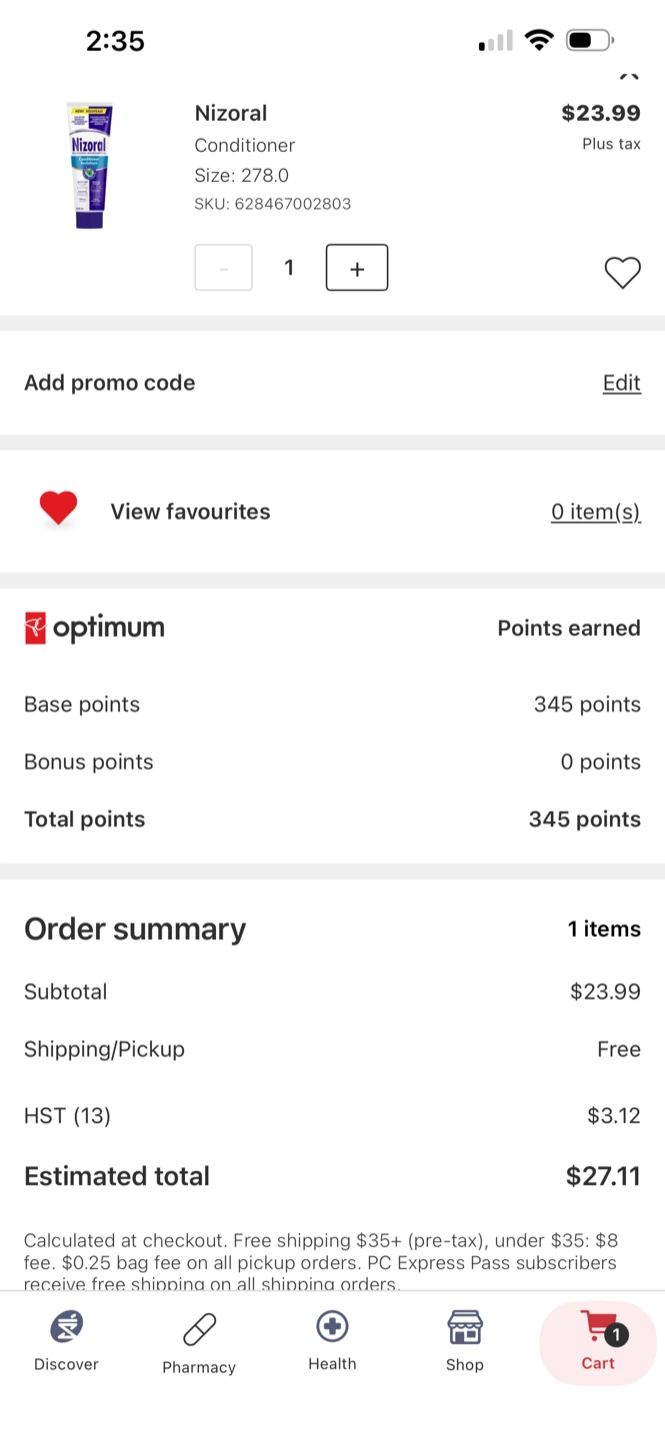Edit the promo code
665x1440 pixels.
(621, 383)
